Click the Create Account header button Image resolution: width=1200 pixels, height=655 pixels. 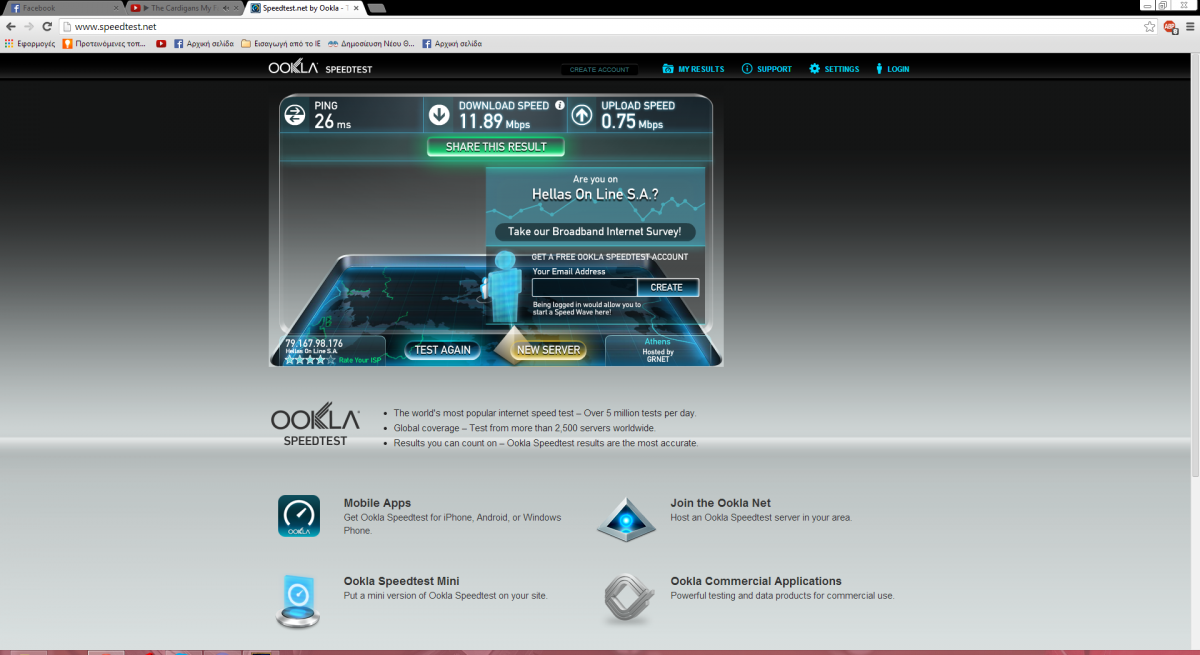(600, 69)
